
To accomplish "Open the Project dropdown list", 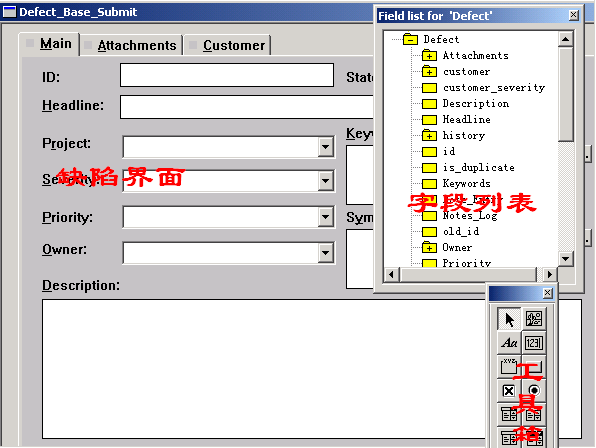I will (x=326, y=147).
